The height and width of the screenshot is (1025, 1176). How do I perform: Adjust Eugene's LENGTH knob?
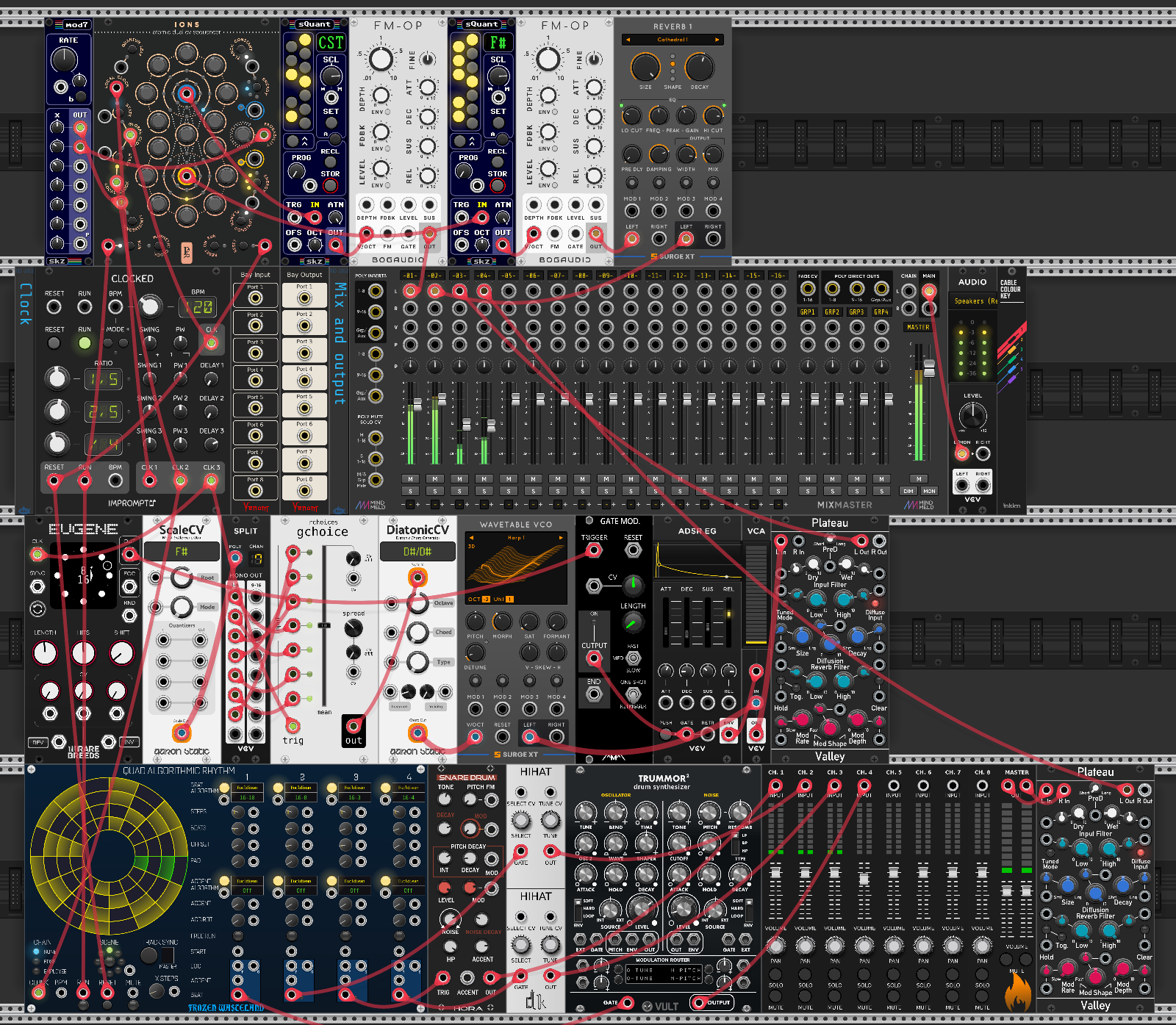[46, 652]
